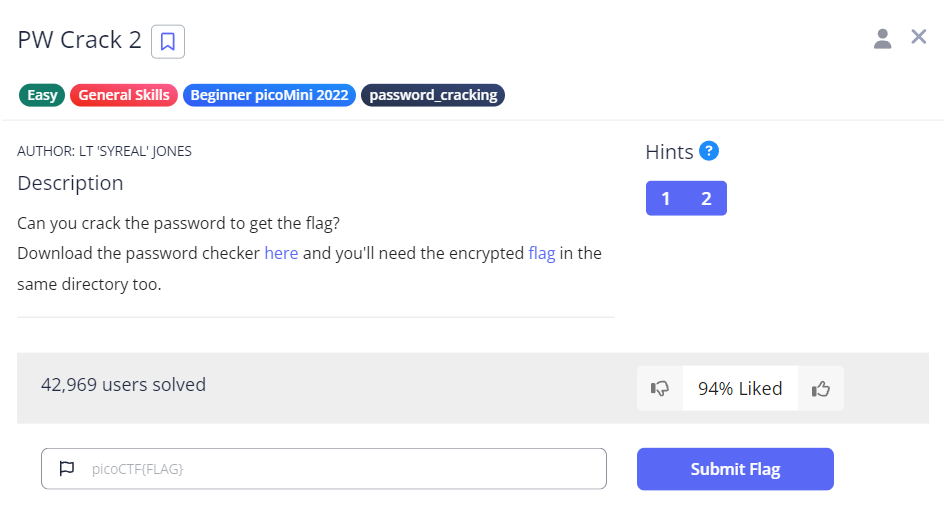Image resolution: width=946 pixels, height=524 pixels.
Task: Focus the picoCTF{FLAG} input field
Action: click(x=340, y=468)
